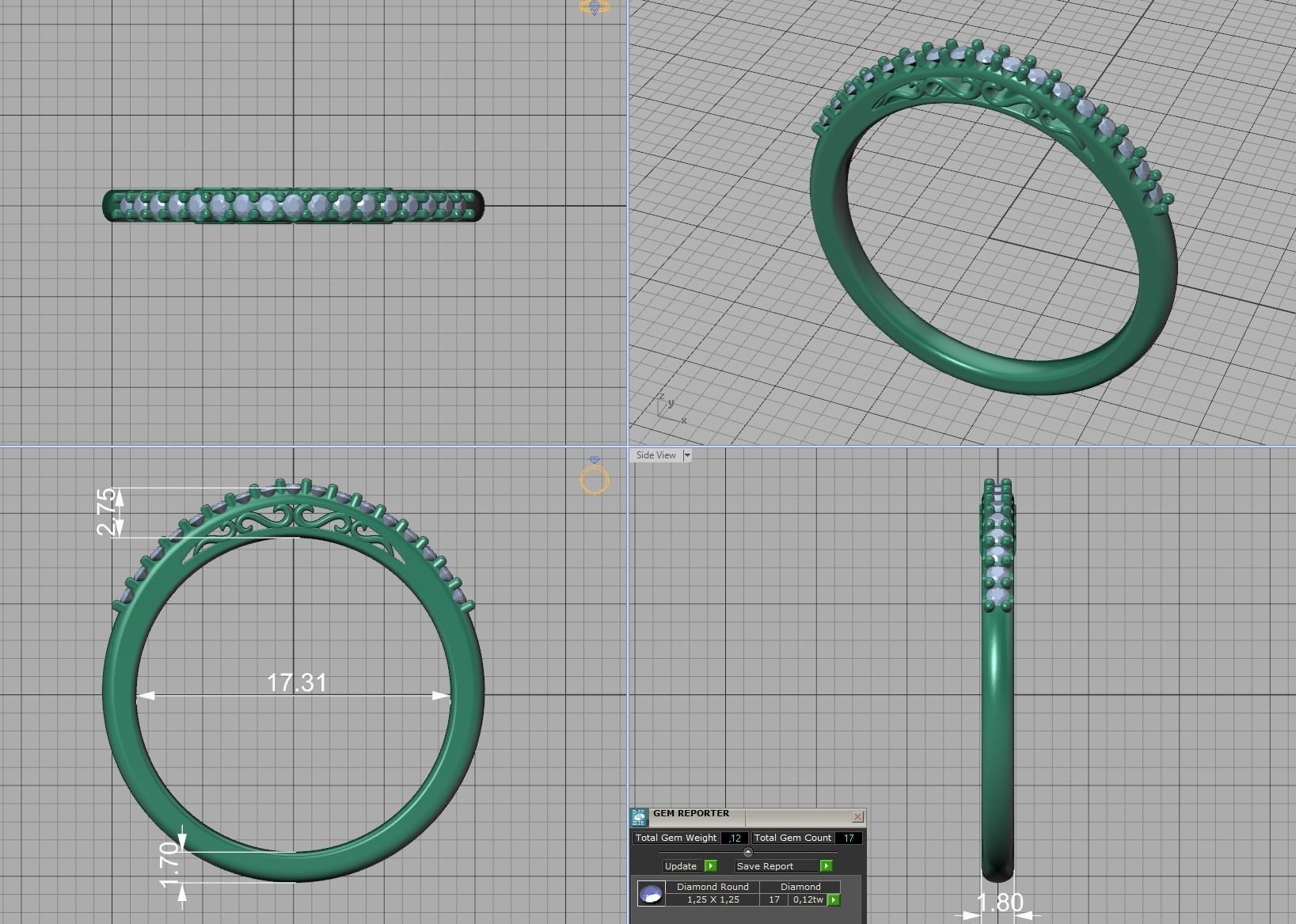Select the Total Gem Weight value field
Screen dimensions: 1296x924
[x=735, y=838]
